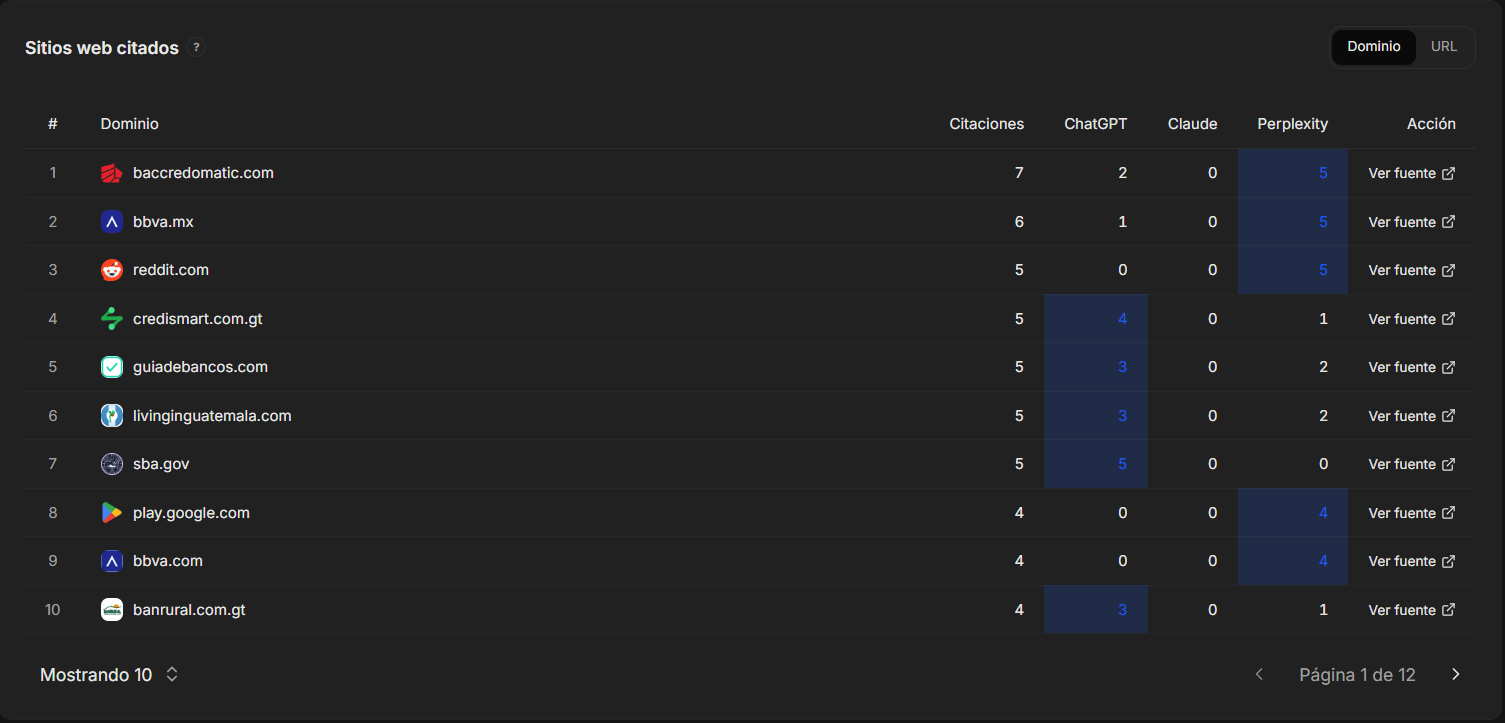Click the Acción column header
The height and width of the screenshot is (723, 1505).
click(1431, 124)
